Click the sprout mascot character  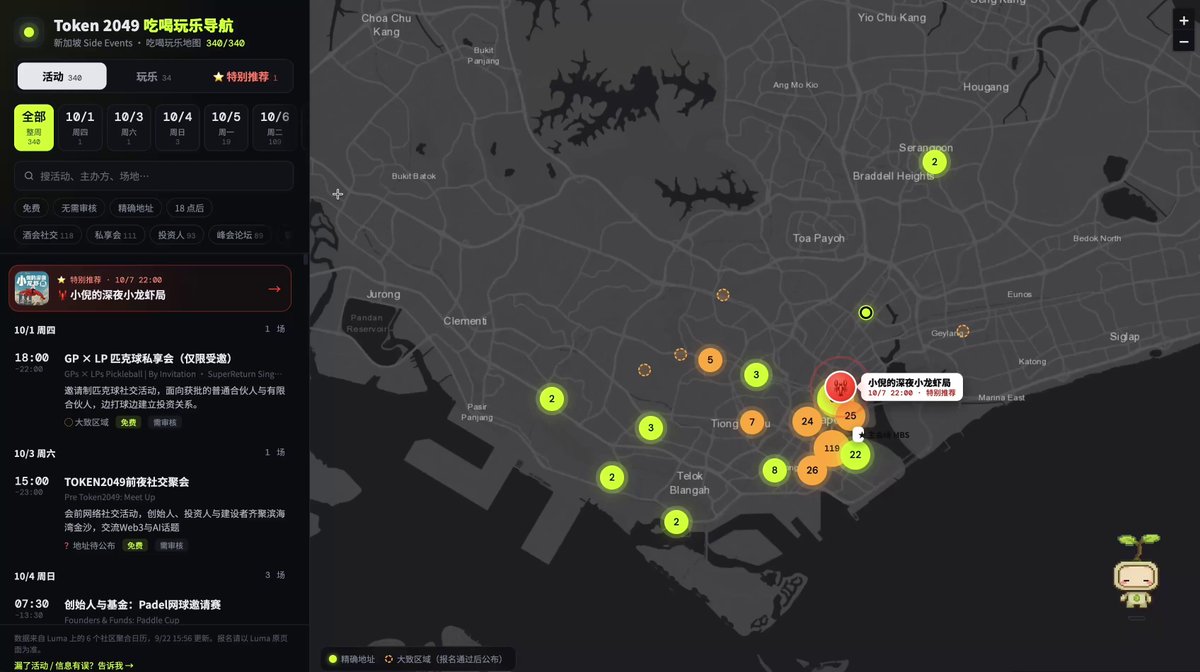pos(1134,571)
